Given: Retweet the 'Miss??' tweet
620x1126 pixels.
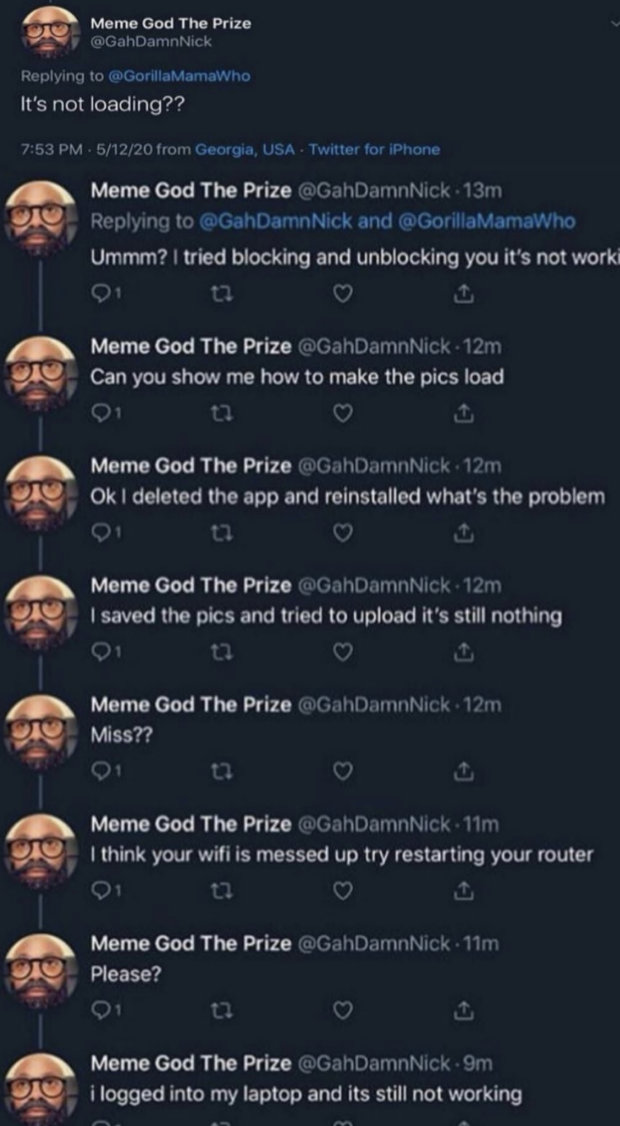Looking at the screenshot, I should pyautogui.click(x=223, y=773).
